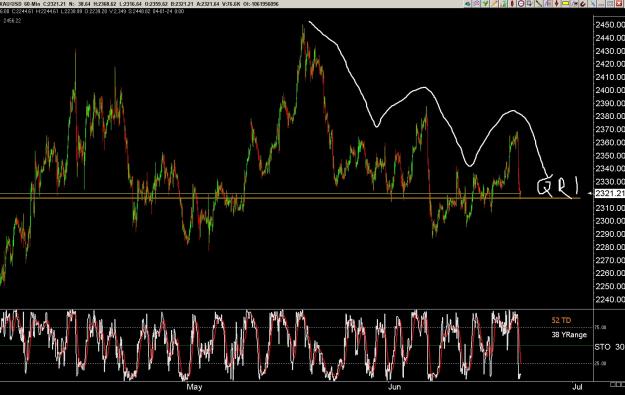Image resolution: width=625 pixels, height=395 pixels.
Task: Click the 2300.00 price axis label
Action: click(610, 221)
